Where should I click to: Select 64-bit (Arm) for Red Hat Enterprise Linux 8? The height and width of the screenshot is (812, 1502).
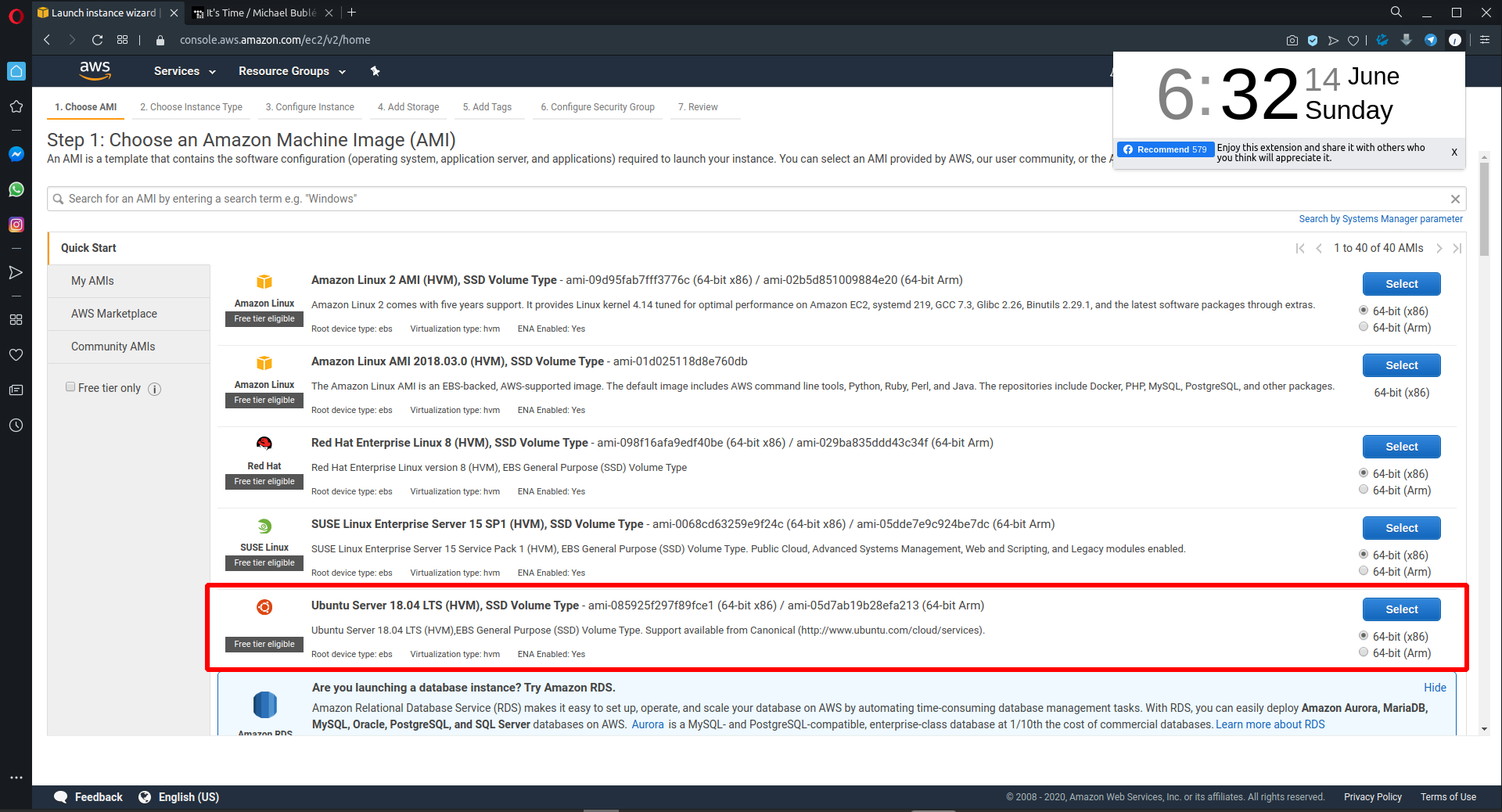1364,490
